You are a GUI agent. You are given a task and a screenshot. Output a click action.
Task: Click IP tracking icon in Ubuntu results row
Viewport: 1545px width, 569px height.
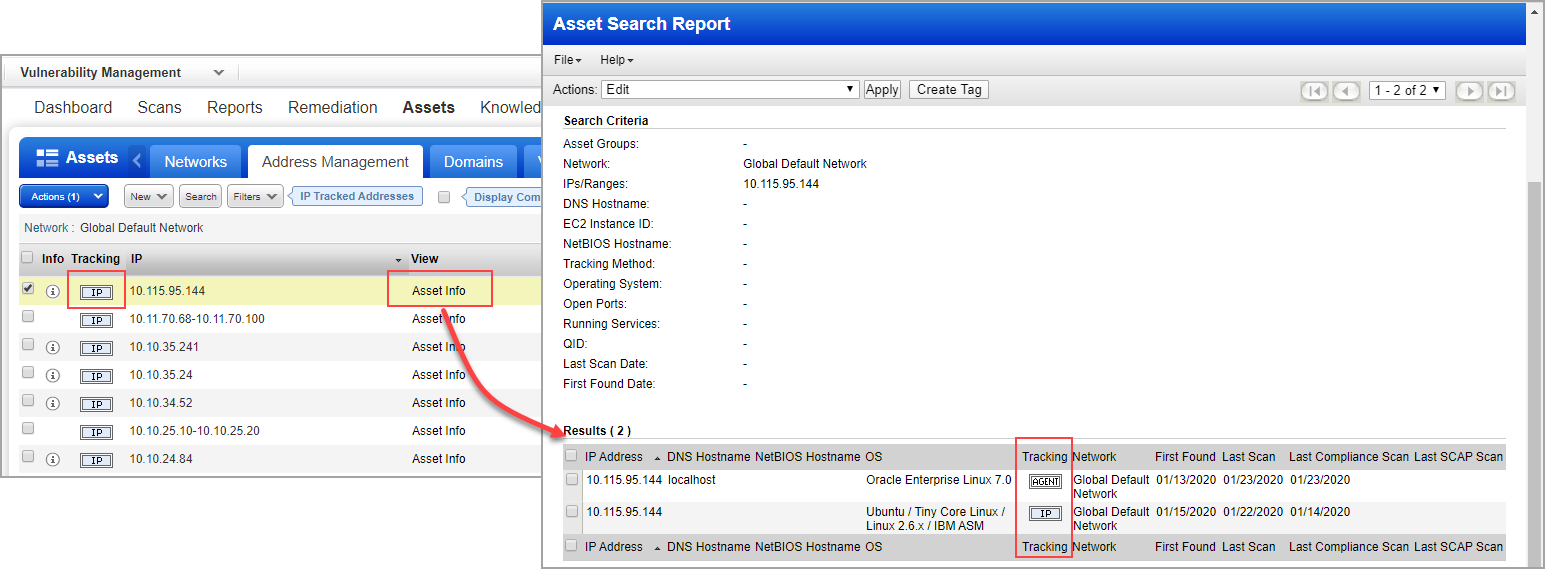pyautogui.click(x=1045, y=513)
